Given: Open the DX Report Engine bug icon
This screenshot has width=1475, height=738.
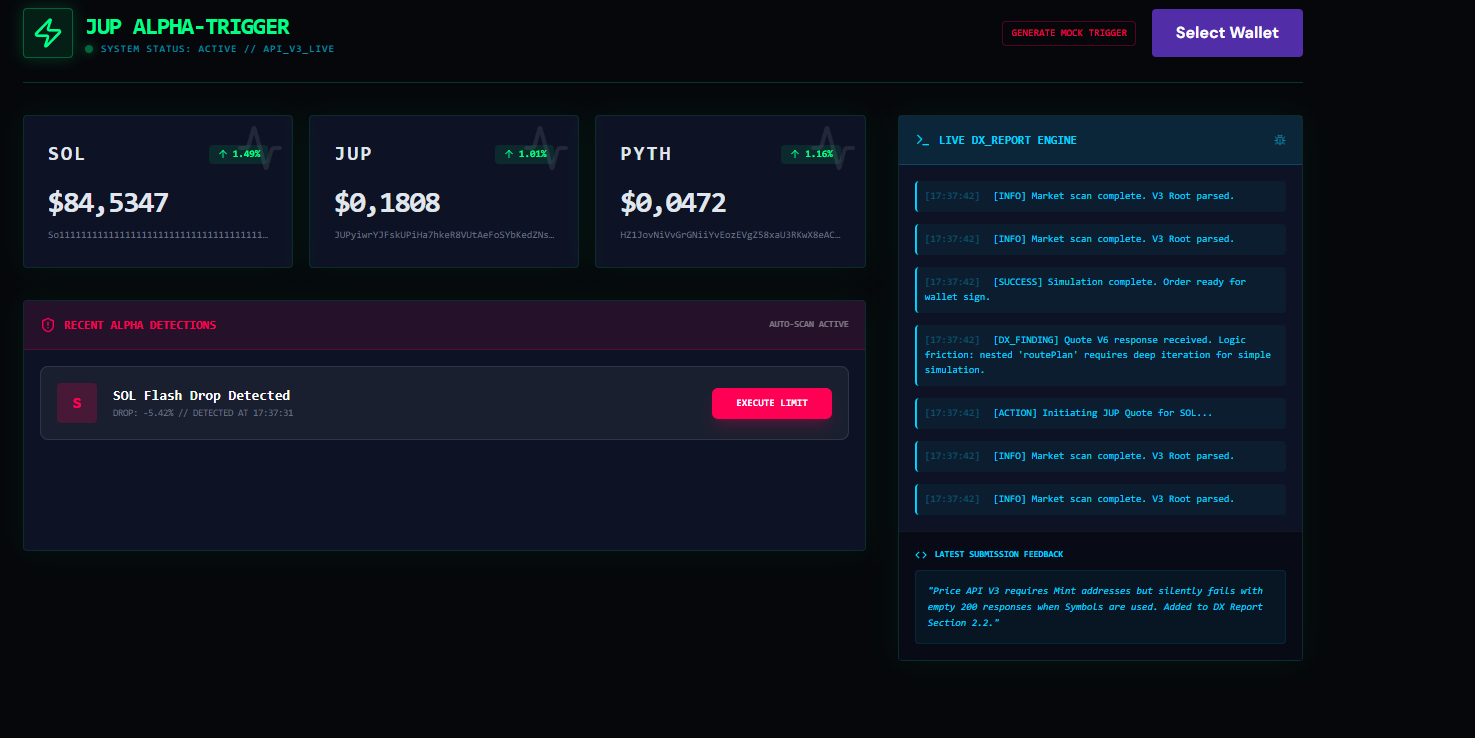Looking at the screenshot, I should click(1279, 140).
